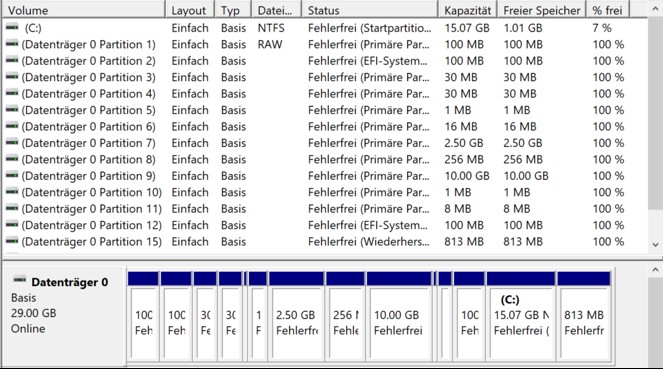Click the disk icon for Datenträger 0 Partition 2
This screenshot has width=663, height=369.
tap(12, 60)
